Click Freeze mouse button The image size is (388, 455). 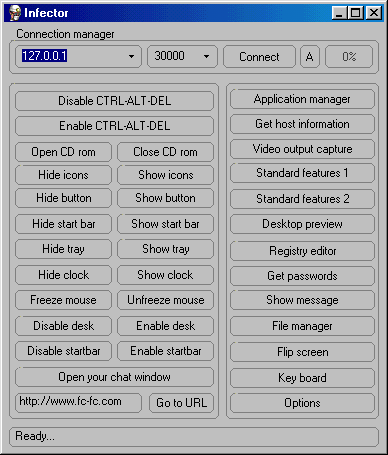point(63,300)
